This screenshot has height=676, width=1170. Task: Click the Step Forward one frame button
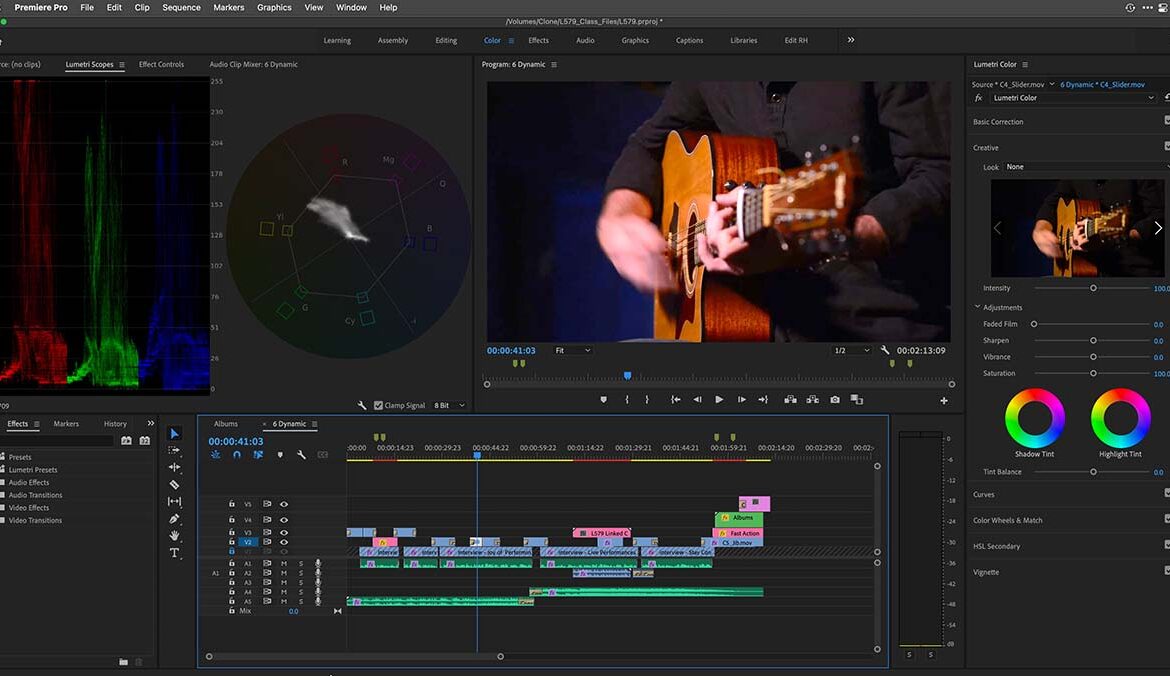(741, 399)
